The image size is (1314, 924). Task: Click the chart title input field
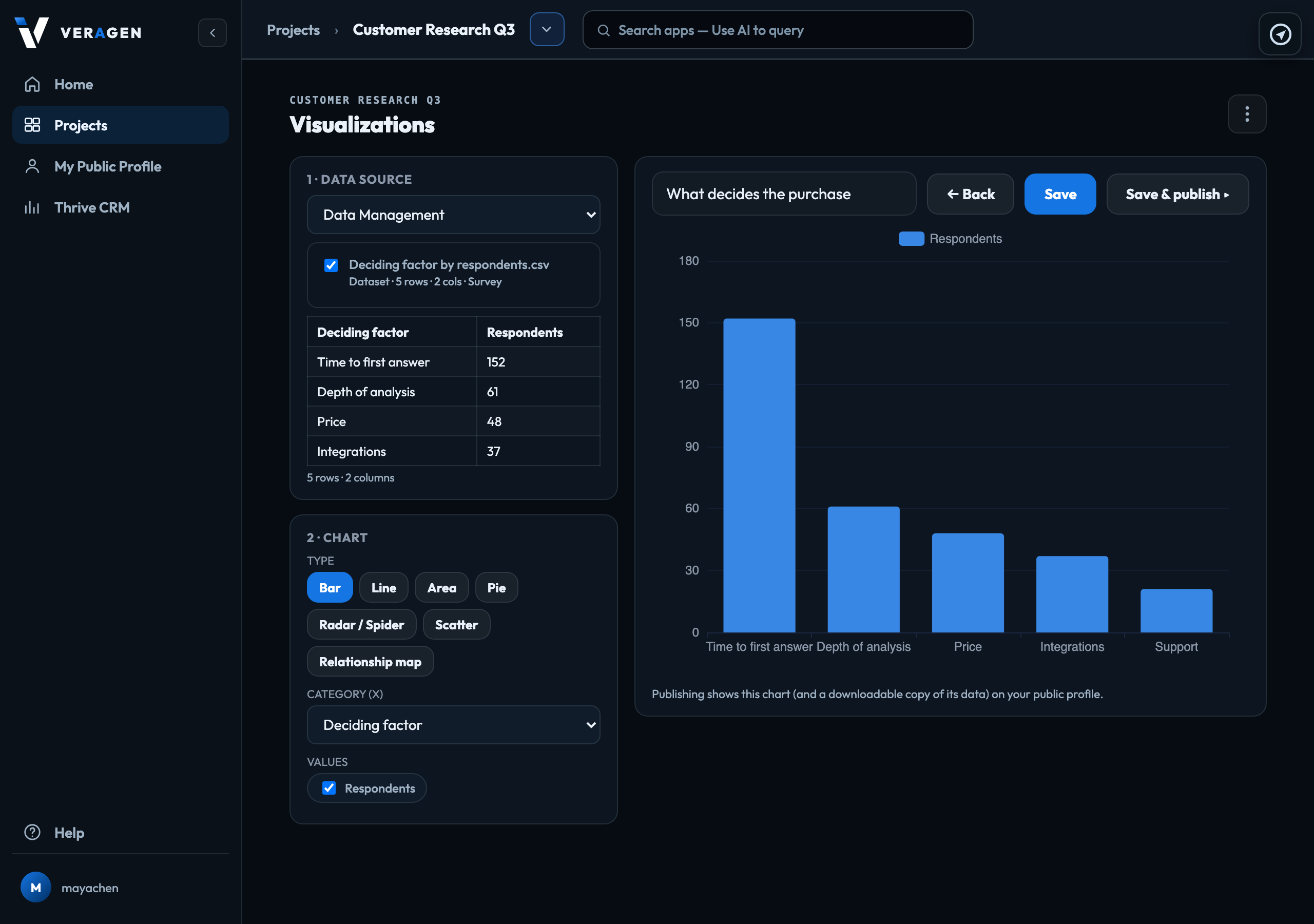(x=783, y=194)
